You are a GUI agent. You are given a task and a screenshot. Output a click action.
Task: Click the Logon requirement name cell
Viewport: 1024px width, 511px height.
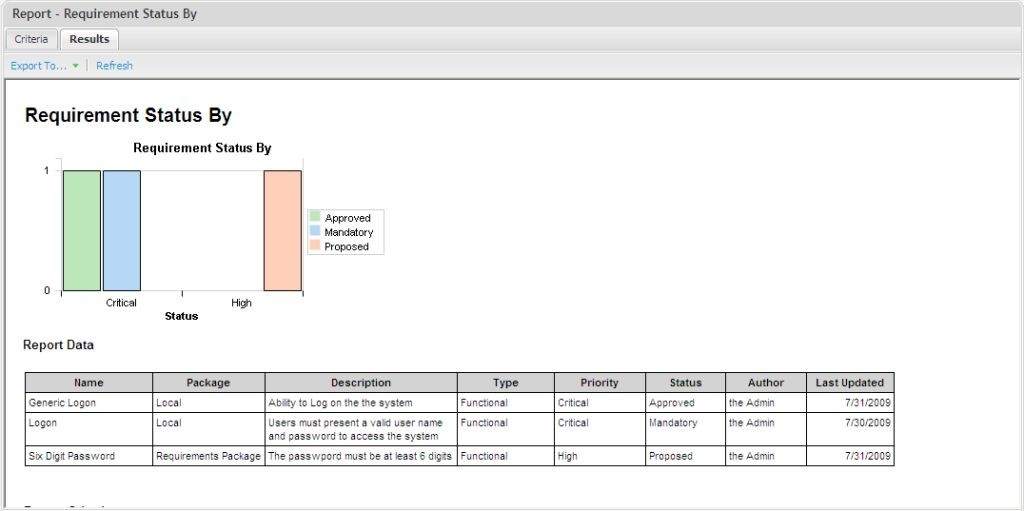(x=43, y=423)
